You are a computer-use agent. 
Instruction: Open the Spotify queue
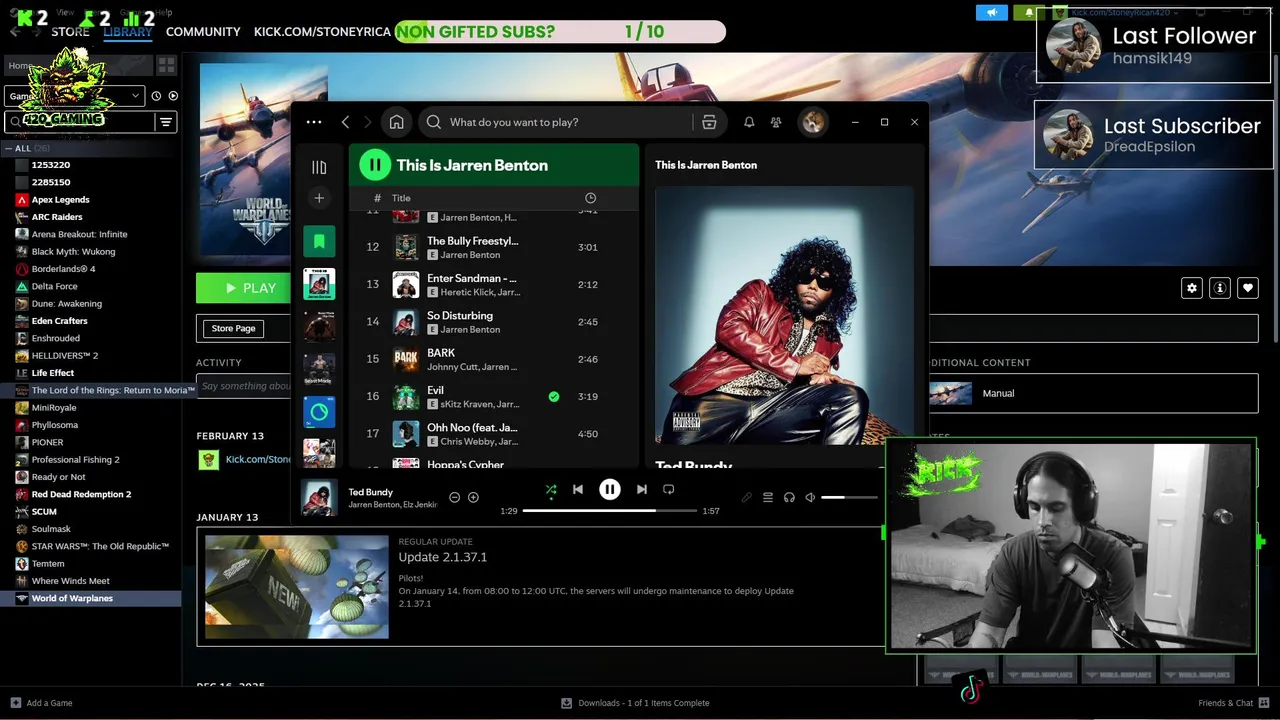pos(768,497)
